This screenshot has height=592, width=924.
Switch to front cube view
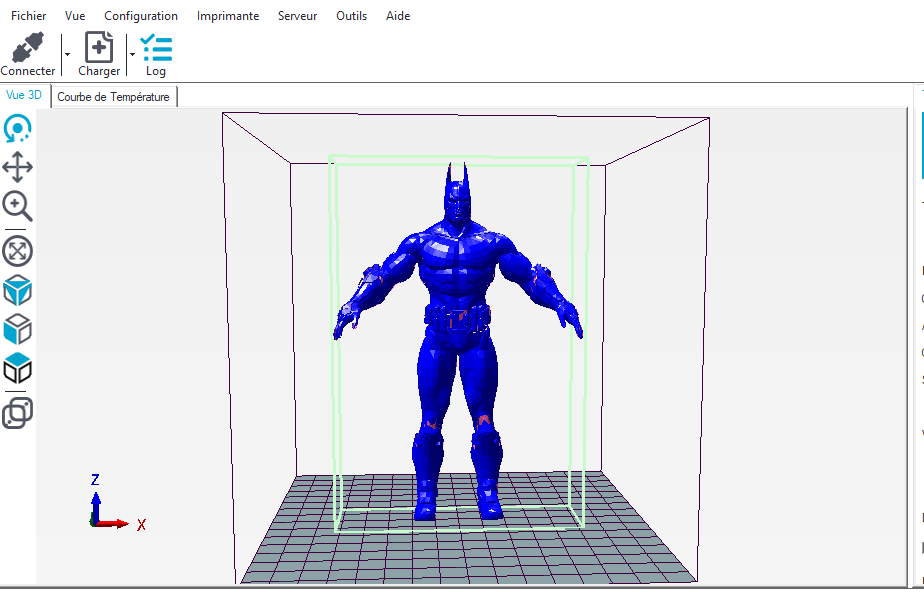[x=18, y=329]
